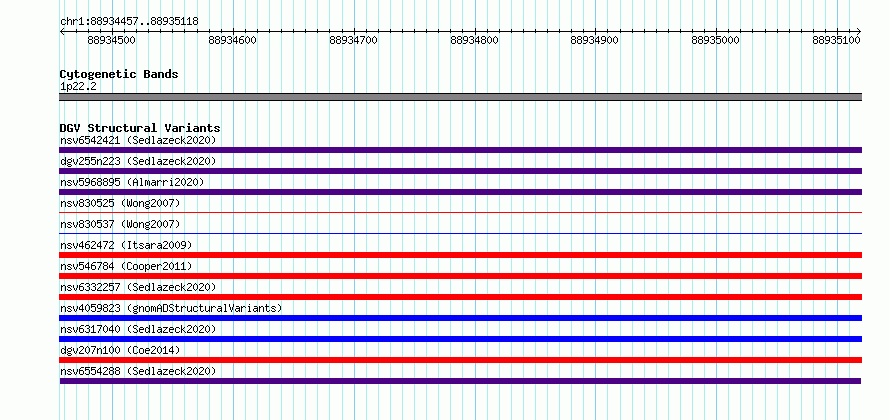The height and width of the screenshot is (420, 890).
Task: Click the 88934800 ruler position label
Action: click(x=475, y=40)
